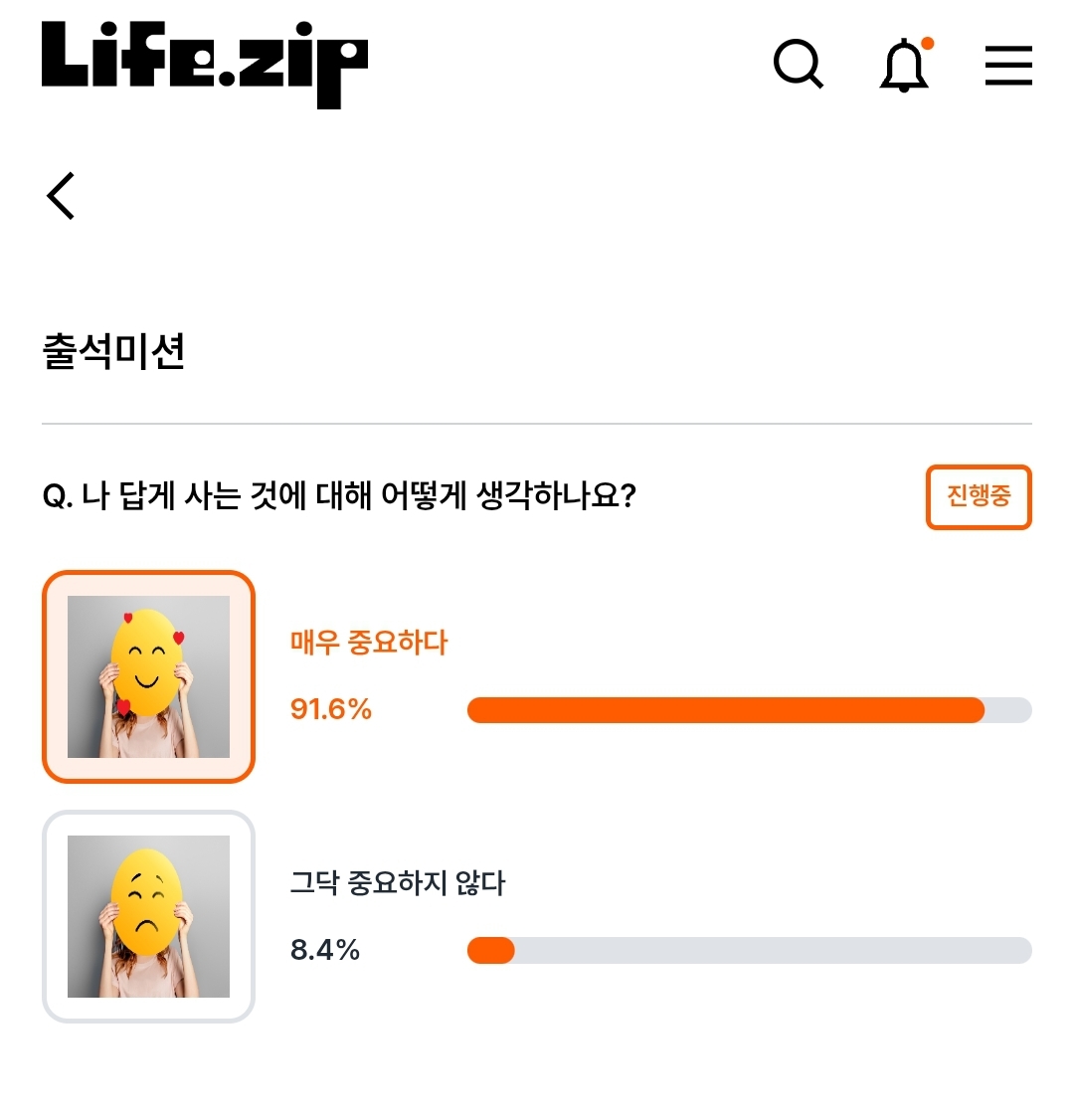The height and width of the screenshot is (1120, 1074).
Task: Click the gray-bordered second option card
Action: click(148, 916)
